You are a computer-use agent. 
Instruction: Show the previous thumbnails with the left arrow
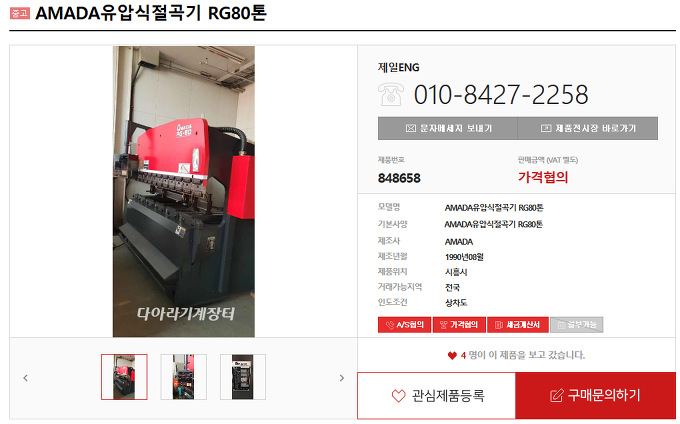click(x=26, y=378)
